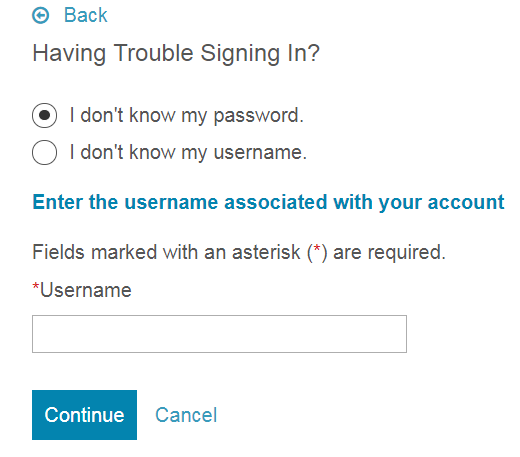Select the "I don't know my username" radio button
This screenshot has height=457, width=520.
click(44, 152)
